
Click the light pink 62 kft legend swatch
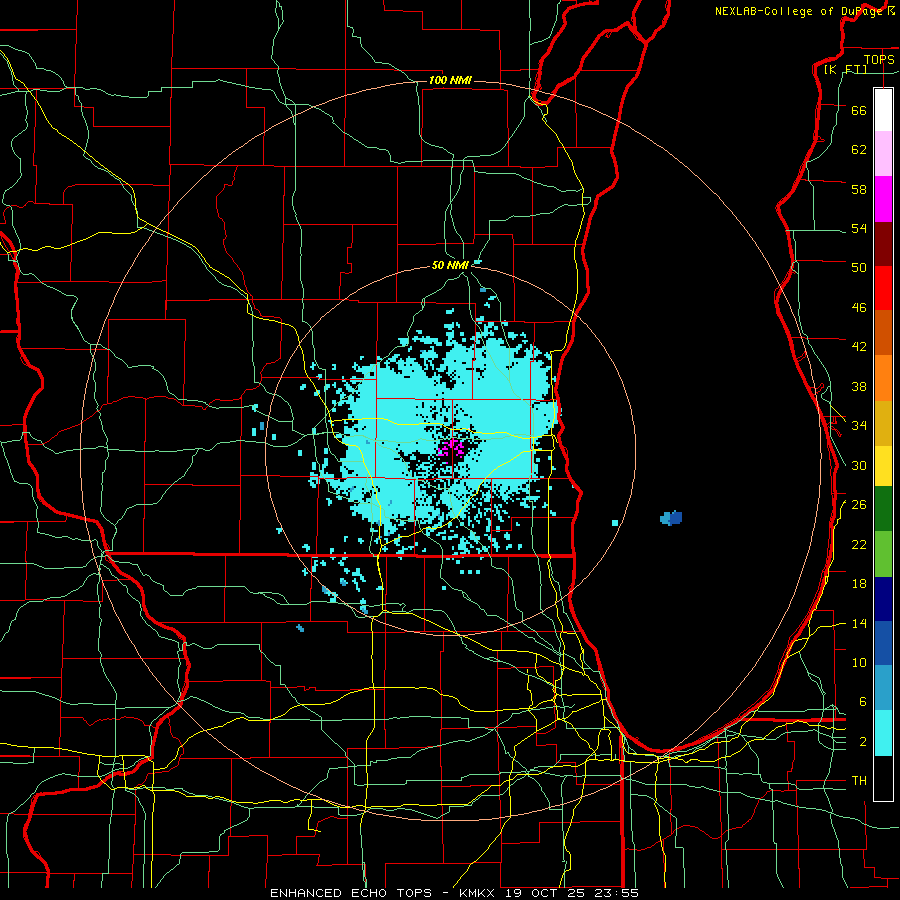tap(883, 154)
